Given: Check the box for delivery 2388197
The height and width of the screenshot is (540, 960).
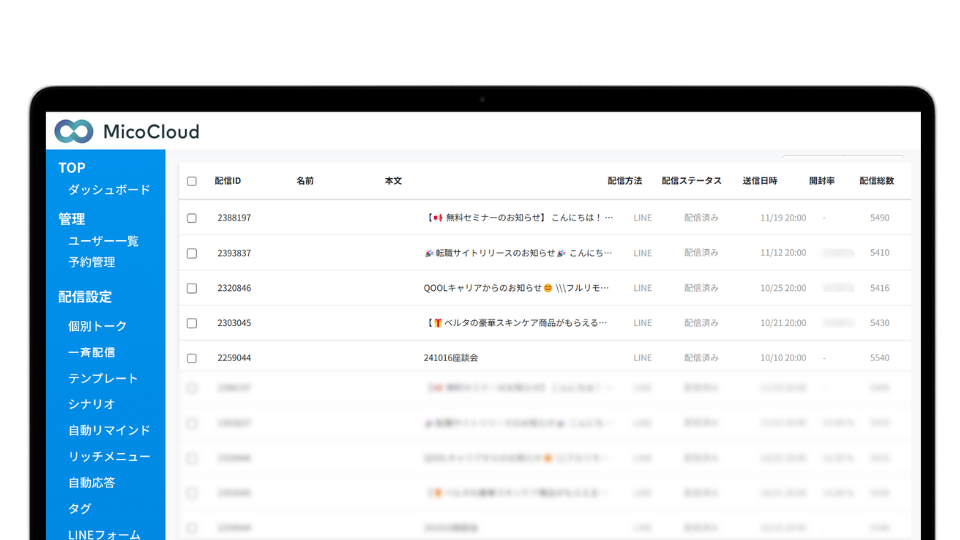Looking at the screenshot, I should tap(192, 218).
